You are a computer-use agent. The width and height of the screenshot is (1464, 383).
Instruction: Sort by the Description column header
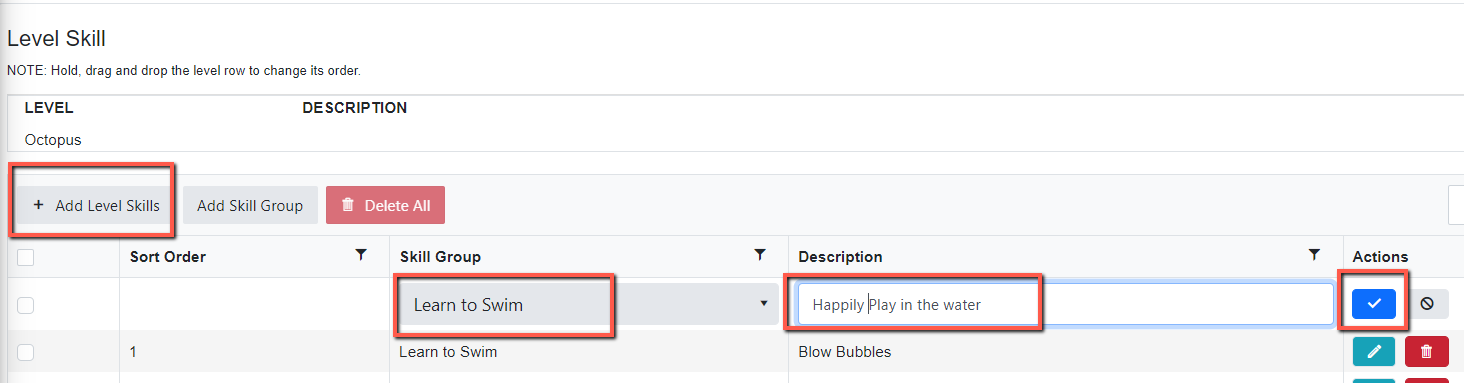841,257
